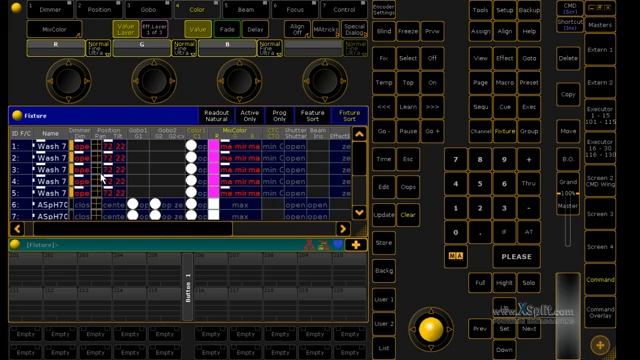
Task: Click horizontal scrollbar thumb in Fixture sheet
Action: click(133, 229)
